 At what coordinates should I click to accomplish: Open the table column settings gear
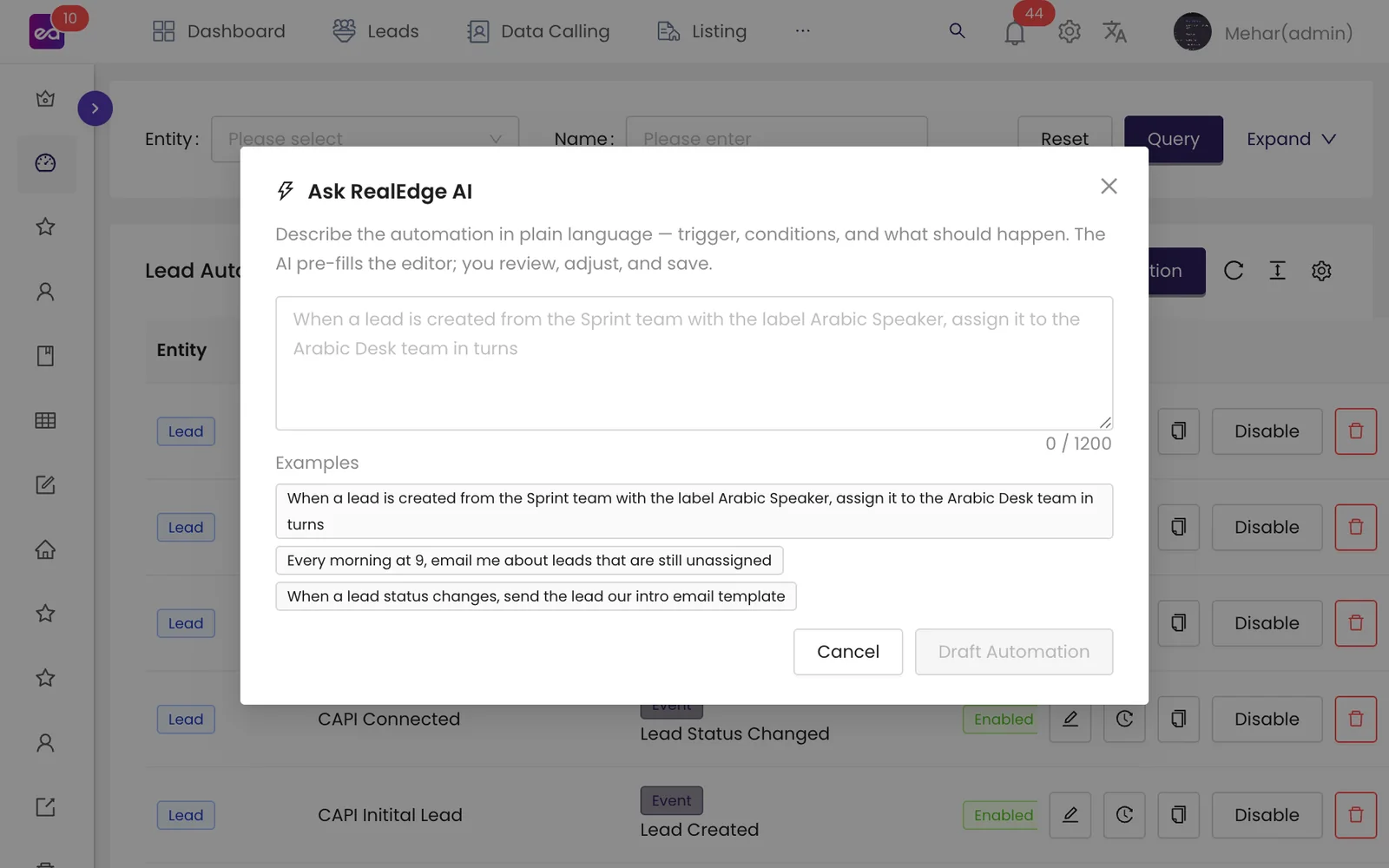1321,271
